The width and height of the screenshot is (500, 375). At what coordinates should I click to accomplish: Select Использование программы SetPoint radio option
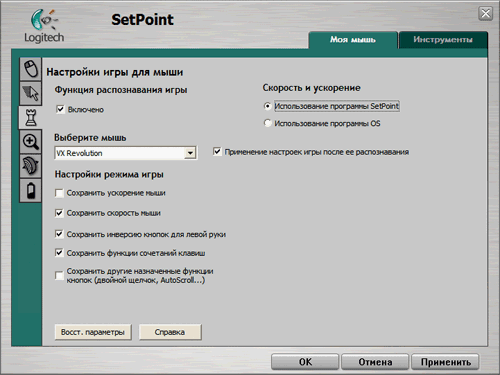pos(267,106)
